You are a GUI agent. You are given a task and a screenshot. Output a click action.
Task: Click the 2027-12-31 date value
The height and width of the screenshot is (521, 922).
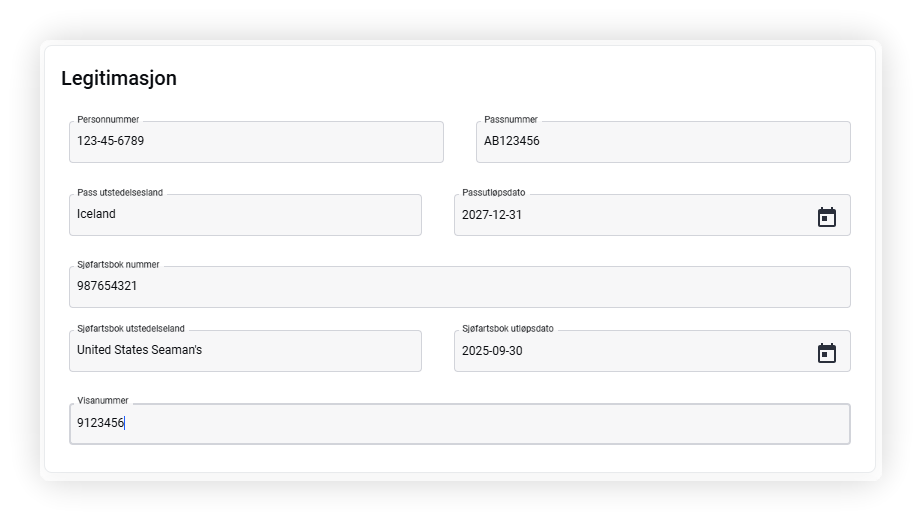492,215
